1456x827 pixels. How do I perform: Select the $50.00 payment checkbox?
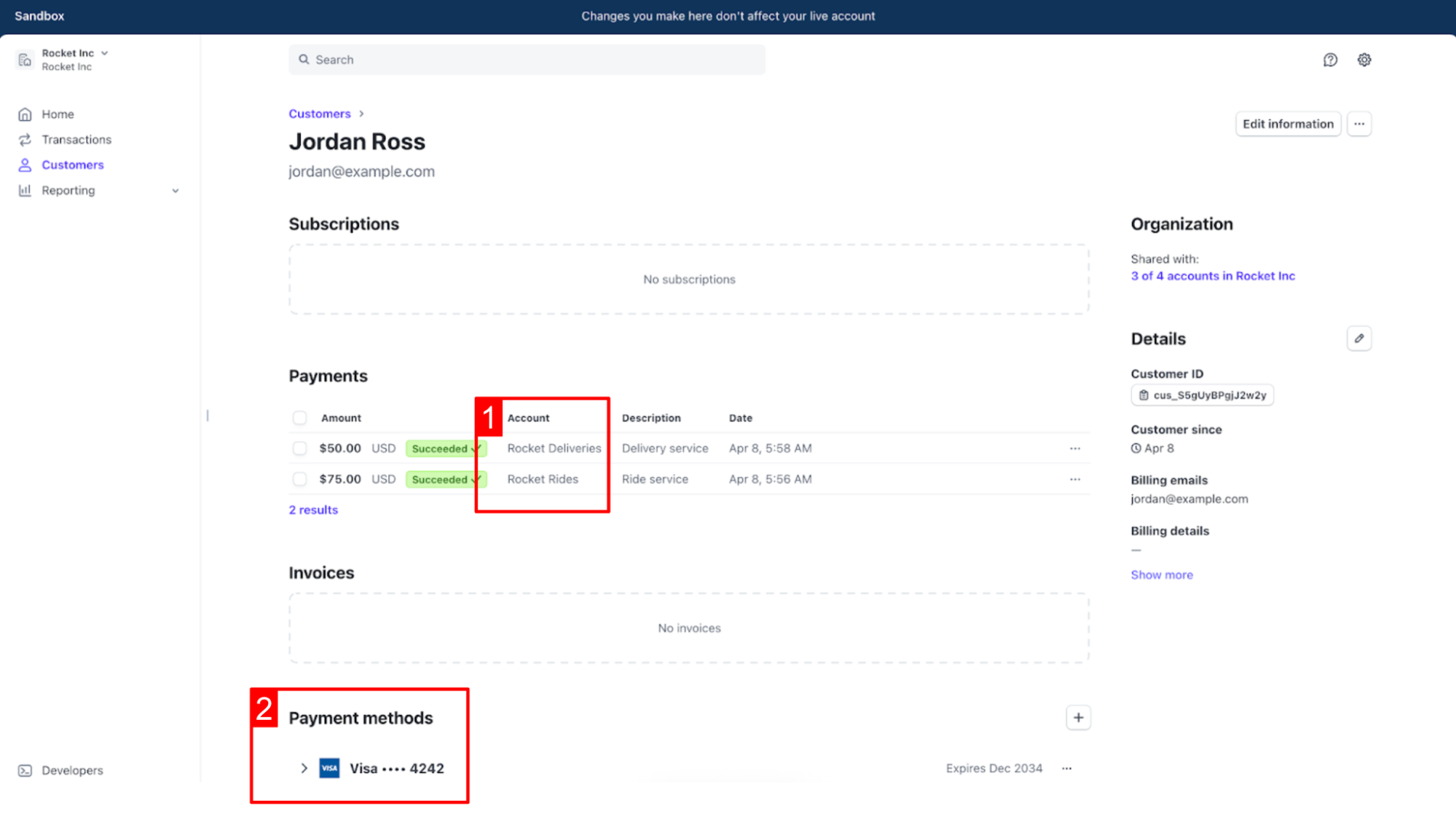tap(299, 448)
